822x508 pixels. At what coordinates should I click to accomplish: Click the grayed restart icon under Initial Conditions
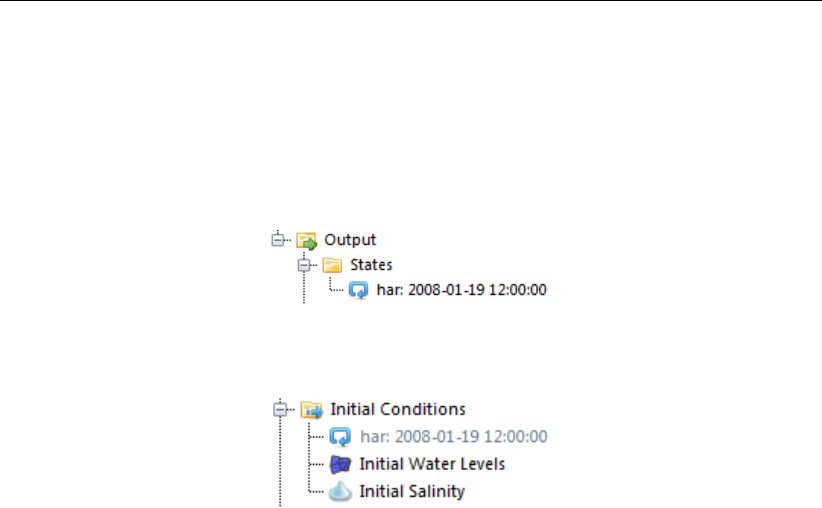pos(340,436)
